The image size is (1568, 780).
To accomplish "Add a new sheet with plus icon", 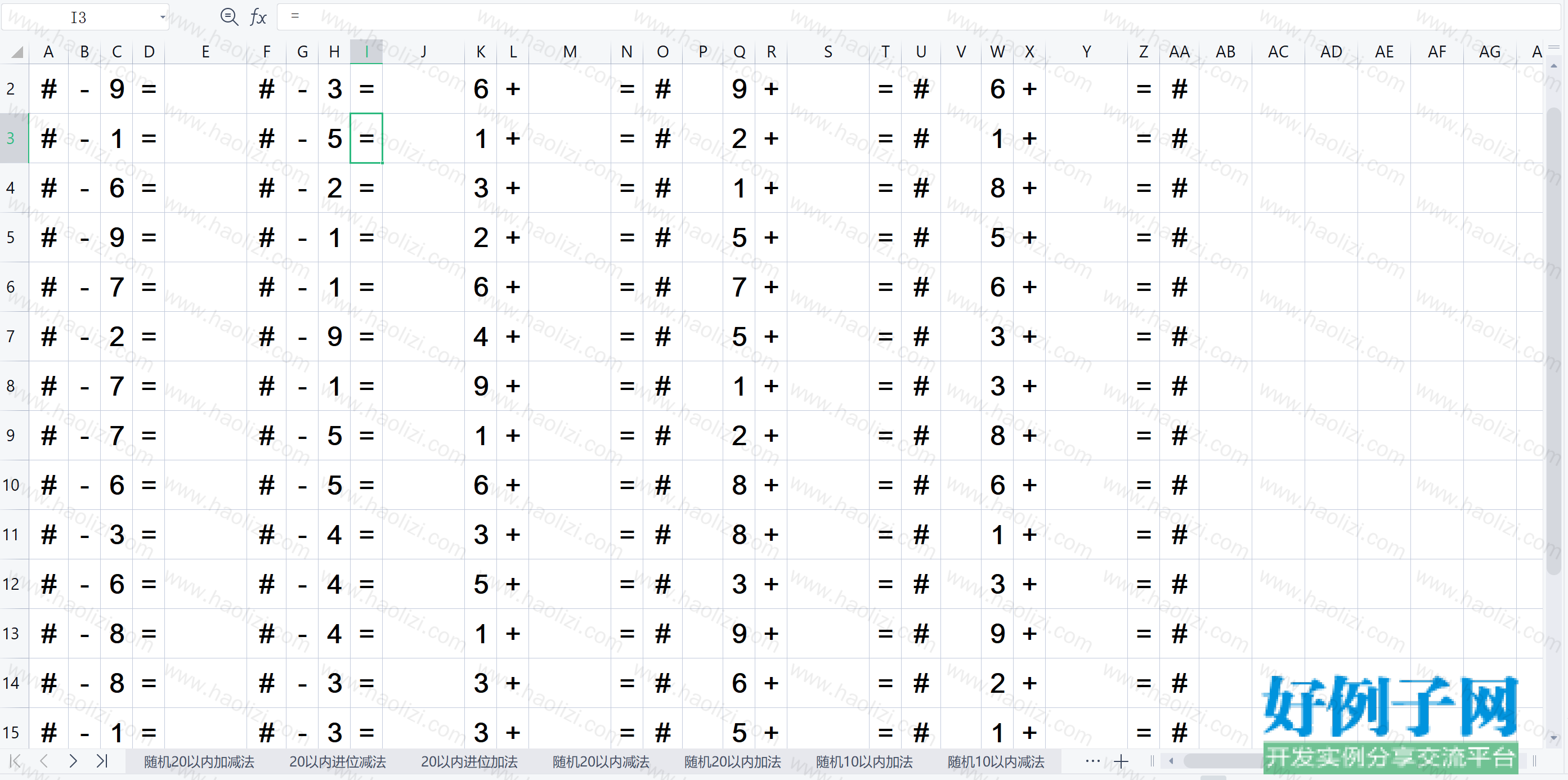I will [1121, 761].
